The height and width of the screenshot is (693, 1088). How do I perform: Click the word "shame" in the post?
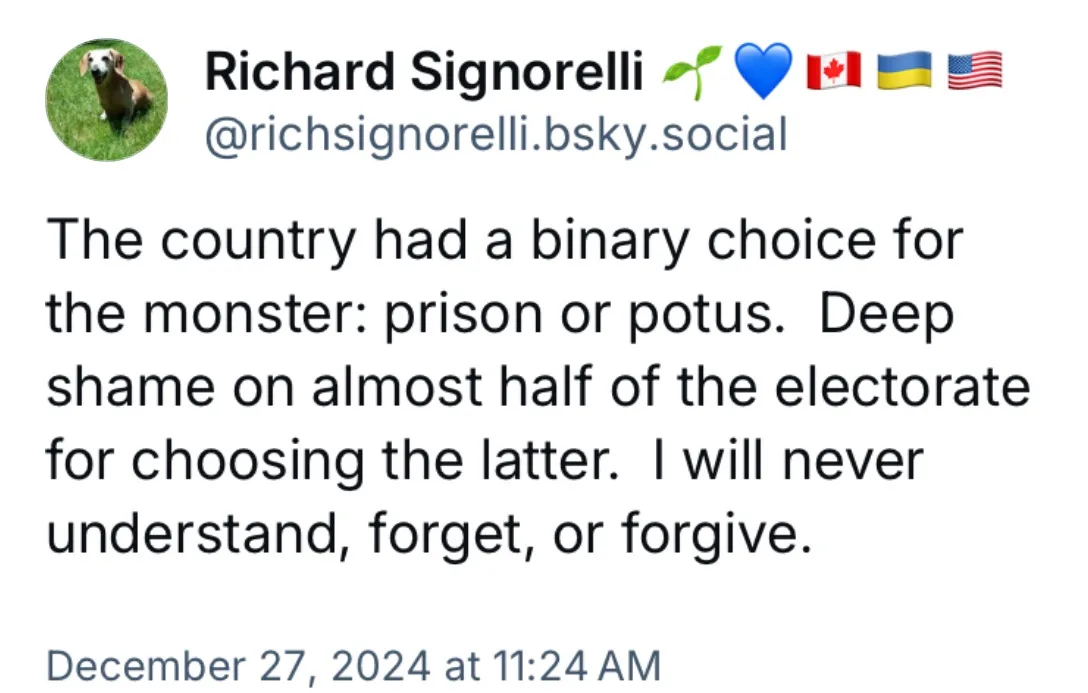[131, 386]
